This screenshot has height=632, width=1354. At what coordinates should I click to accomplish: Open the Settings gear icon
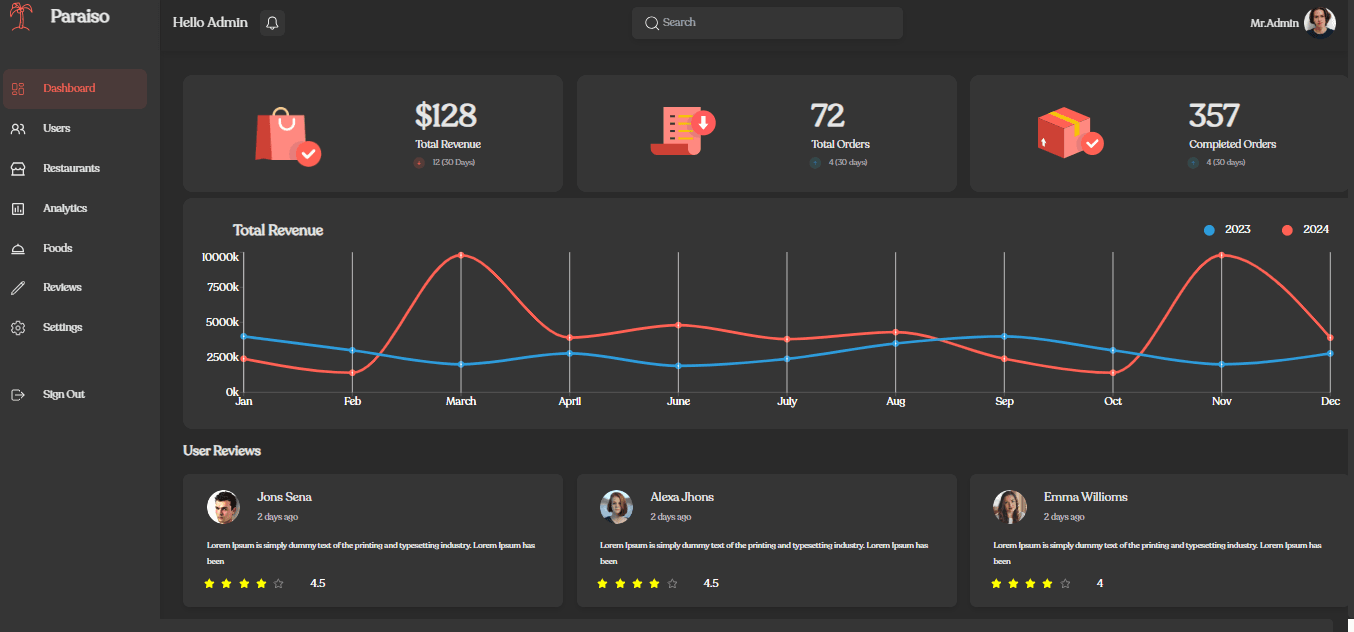[18, 328]
